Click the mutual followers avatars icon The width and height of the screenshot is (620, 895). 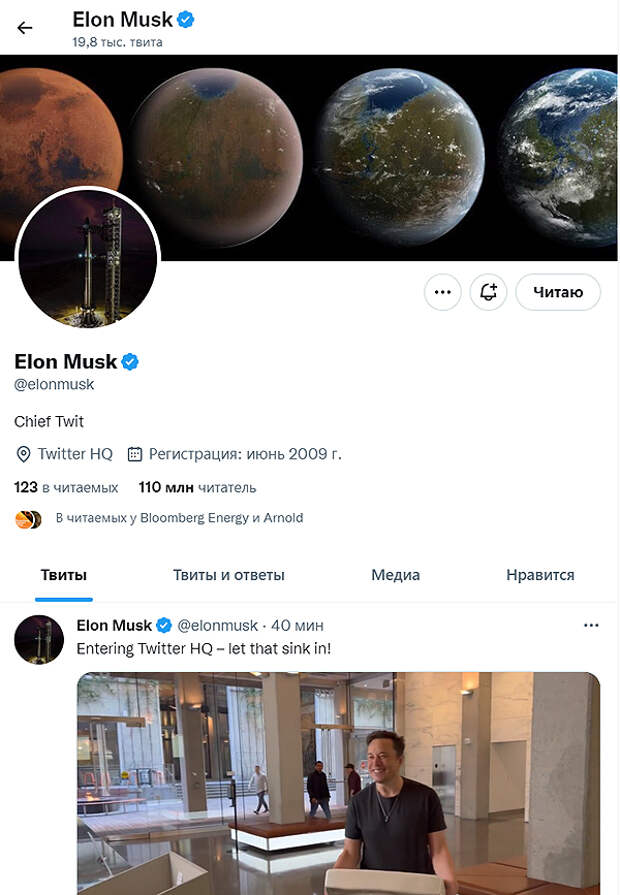tap(29, 519)
